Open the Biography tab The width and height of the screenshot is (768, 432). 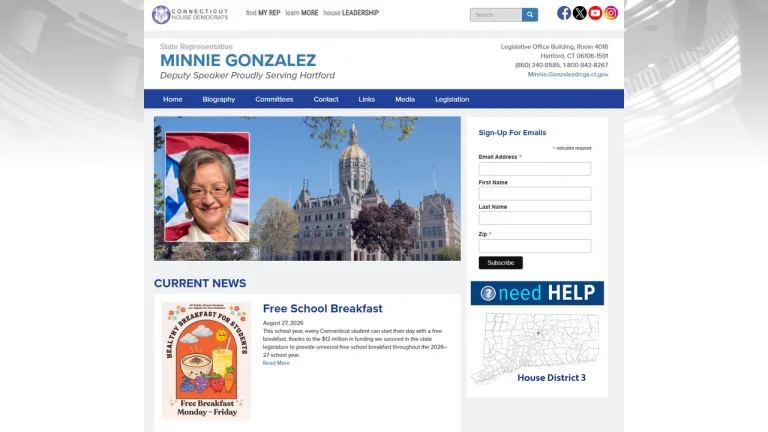tap(218, 99)
